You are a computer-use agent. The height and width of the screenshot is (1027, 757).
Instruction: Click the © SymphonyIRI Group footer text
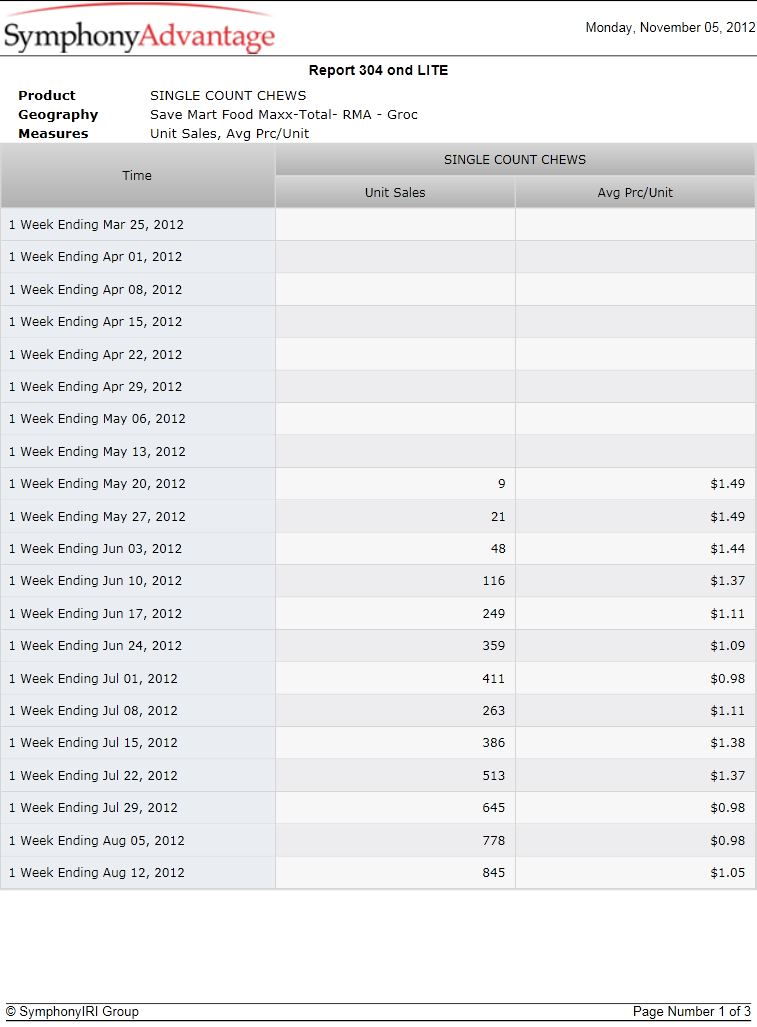click(x=72, y=1011)
